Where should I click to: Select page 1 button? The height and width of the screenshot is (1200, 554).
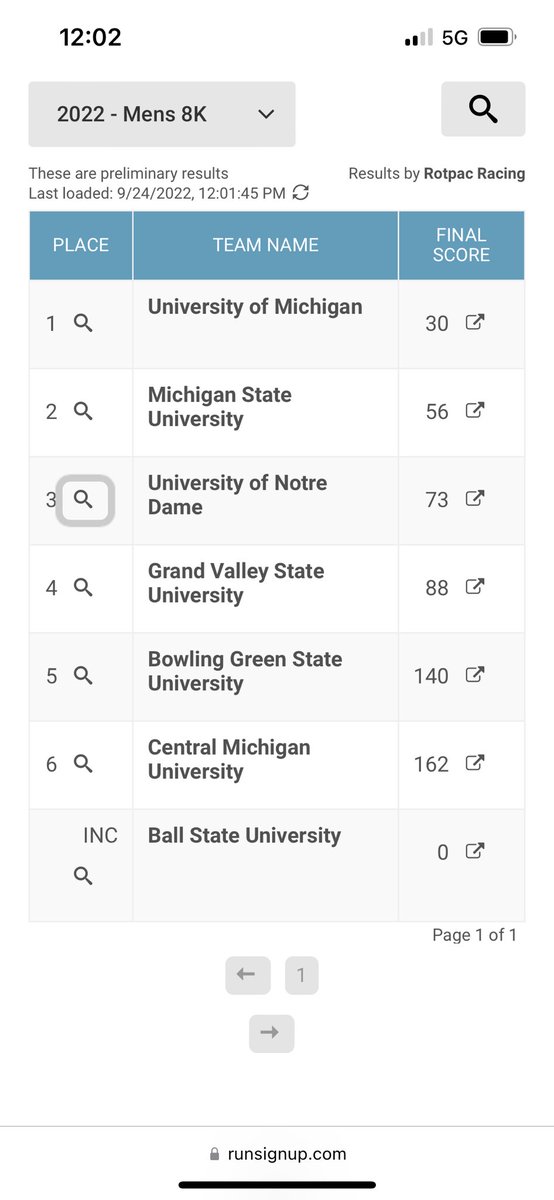301,975
